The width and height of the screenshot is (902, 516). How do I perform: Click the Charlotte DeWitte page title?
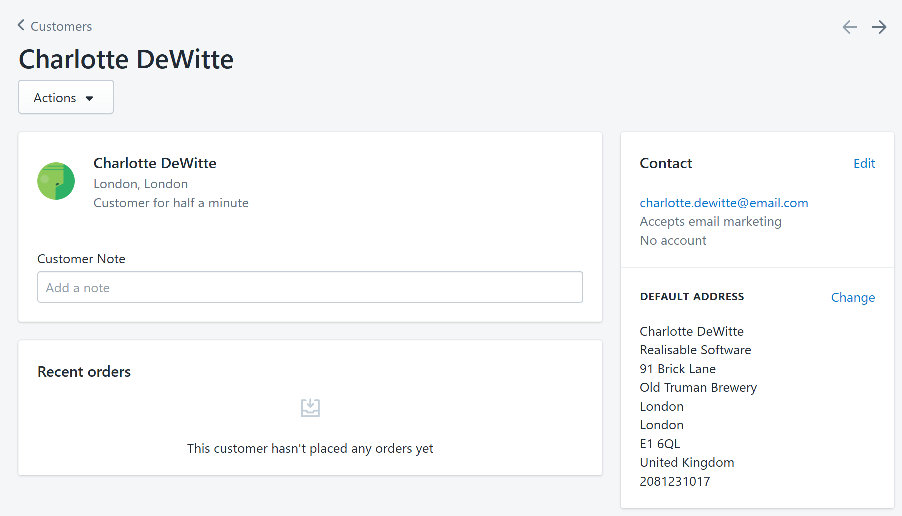(126, 59)
